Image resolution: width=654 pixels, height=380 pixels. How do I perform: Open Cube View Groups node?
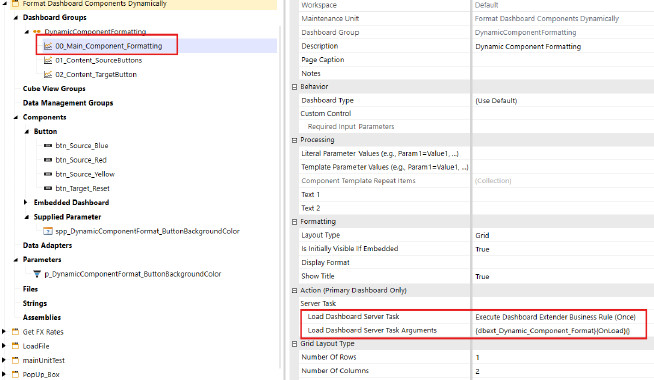tap(54, 88)
